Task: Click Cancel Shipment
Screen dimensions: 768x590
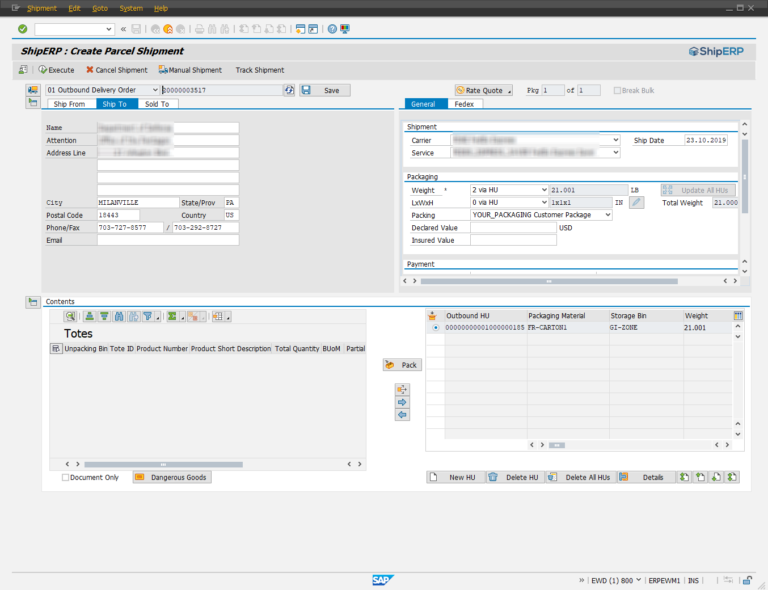Action: point(117,70)
